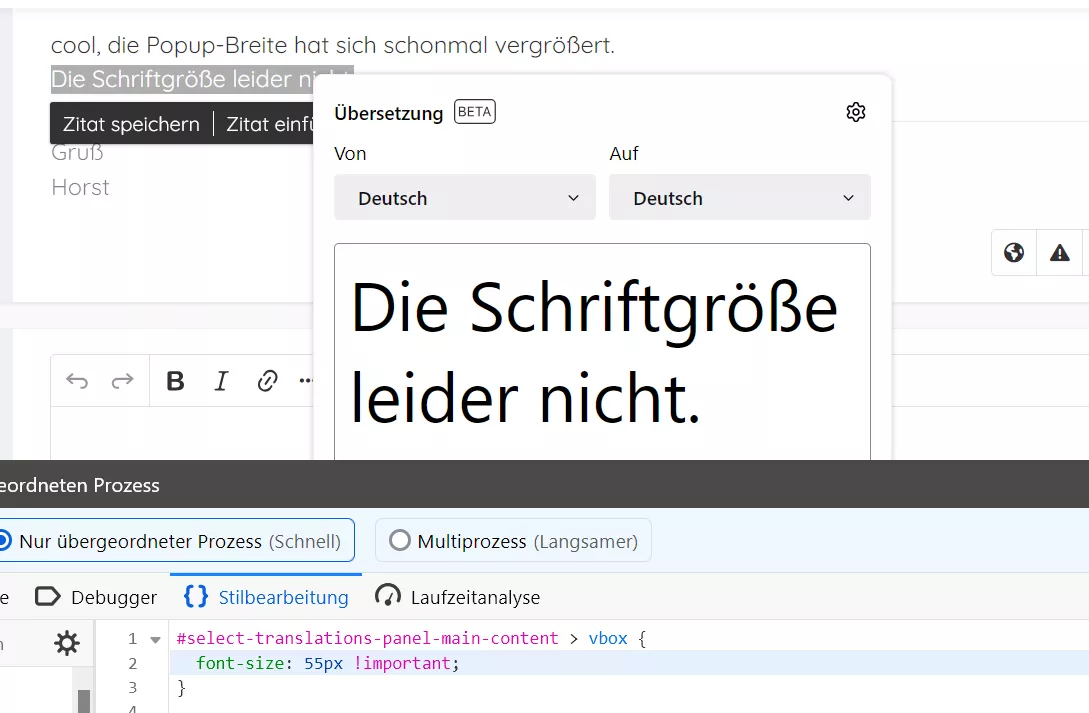Collapse CSS rule at line 1 arrow

tap(156, 639)
